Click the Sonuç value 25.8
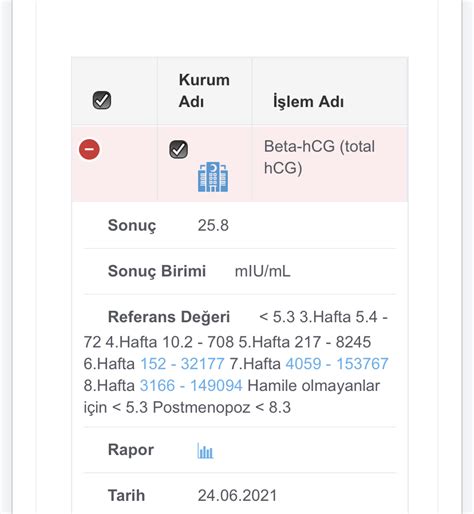 click(x=213, y=225)
